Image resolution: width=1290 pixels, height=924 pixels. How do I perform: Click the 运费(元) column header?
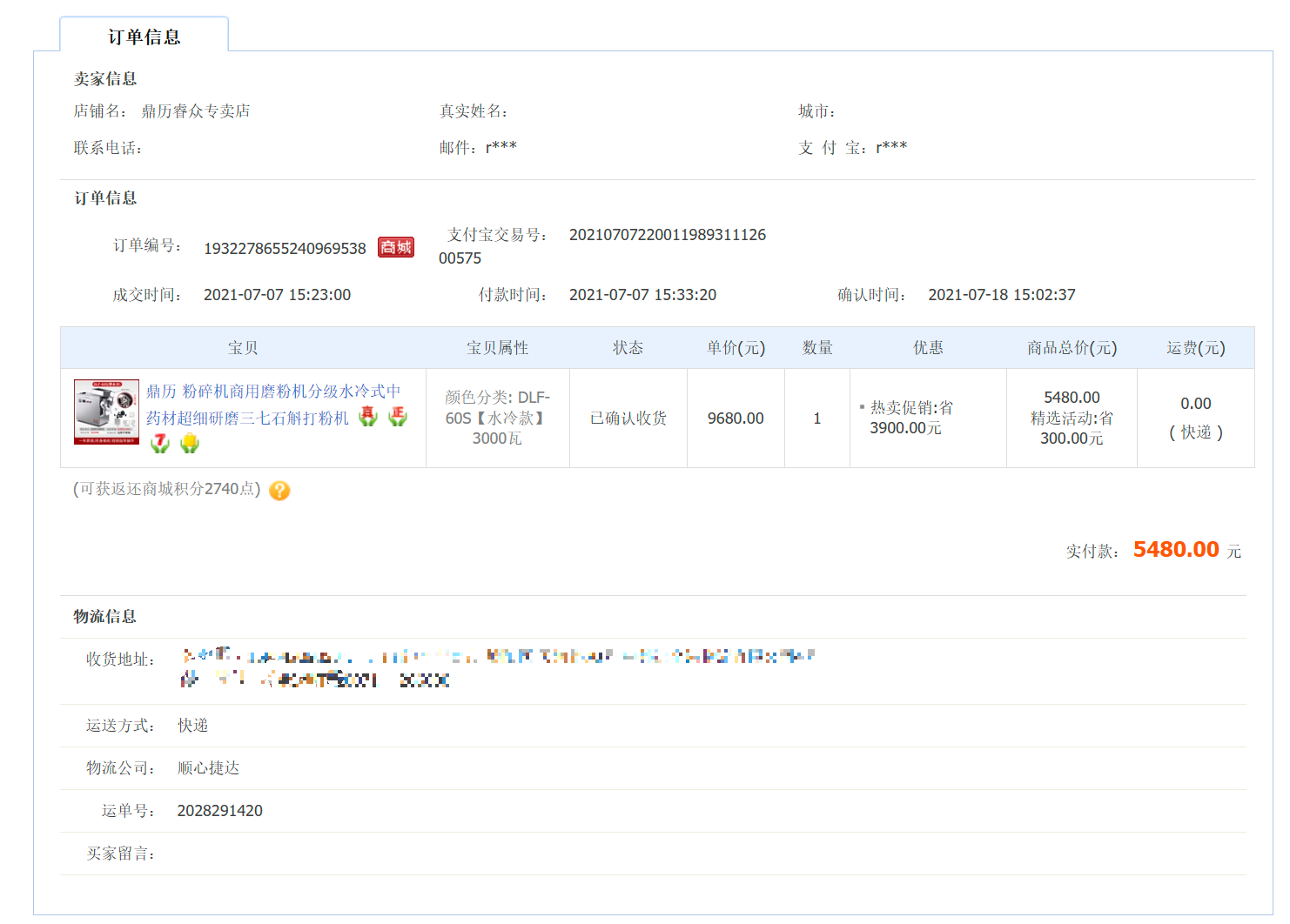point(1196,348)
